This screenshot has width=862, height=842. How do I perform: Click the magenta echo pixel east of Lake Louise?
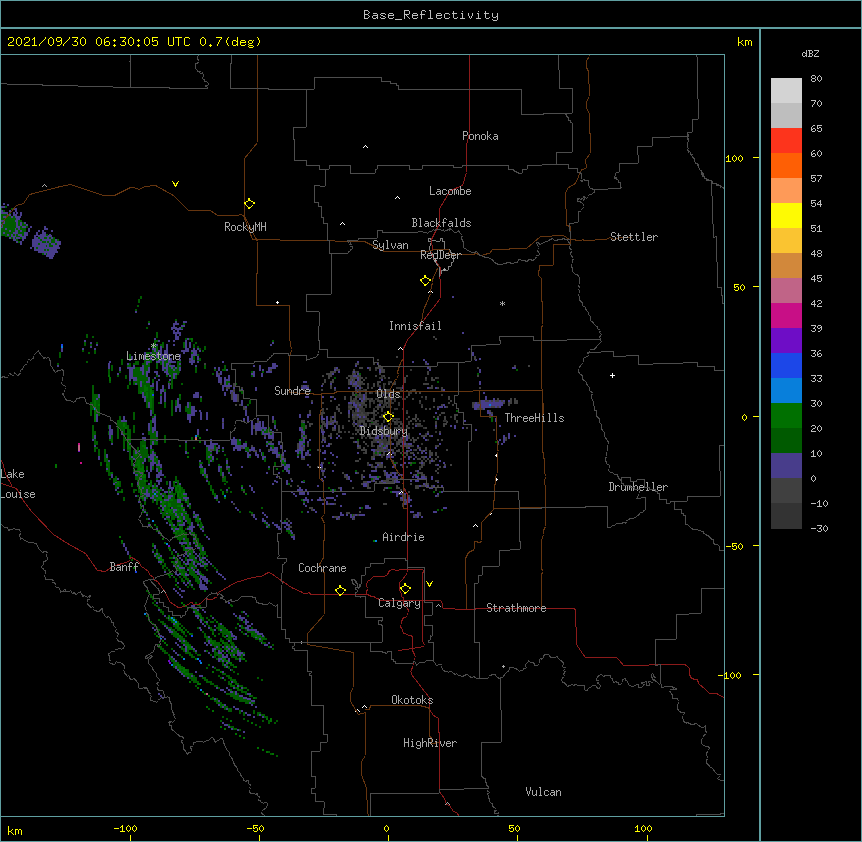tap(79, 447)
